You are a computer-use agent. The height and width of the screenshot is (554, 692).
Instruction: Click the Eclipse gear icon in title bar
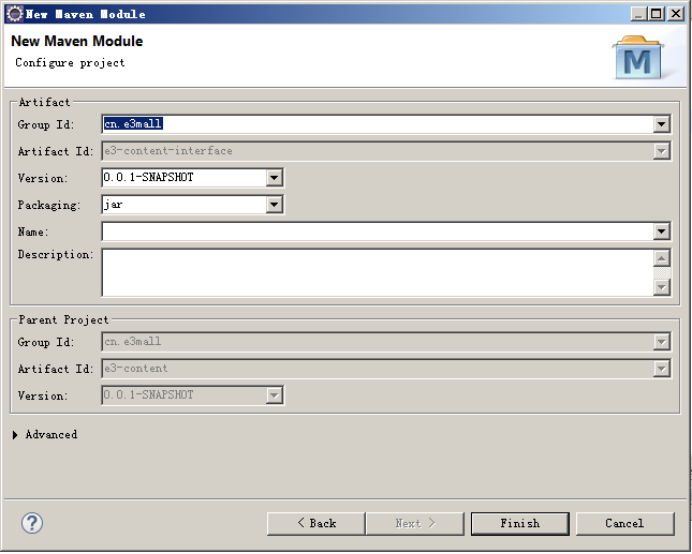coord(15,14)
